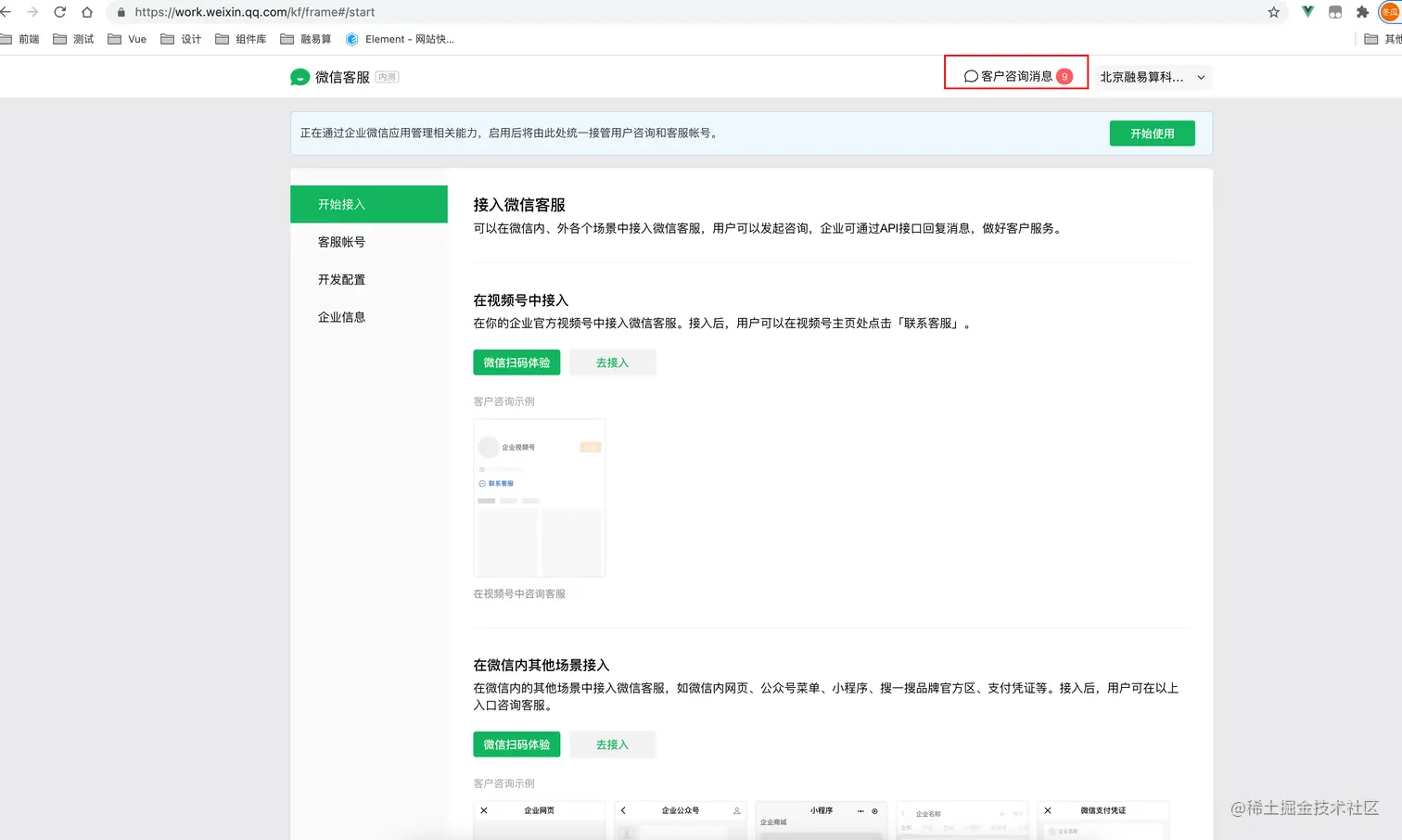Open the Element 网站快 bookmark
Image resolution: width=1402 pixels, height=840 pixels.
pos(400,39)
